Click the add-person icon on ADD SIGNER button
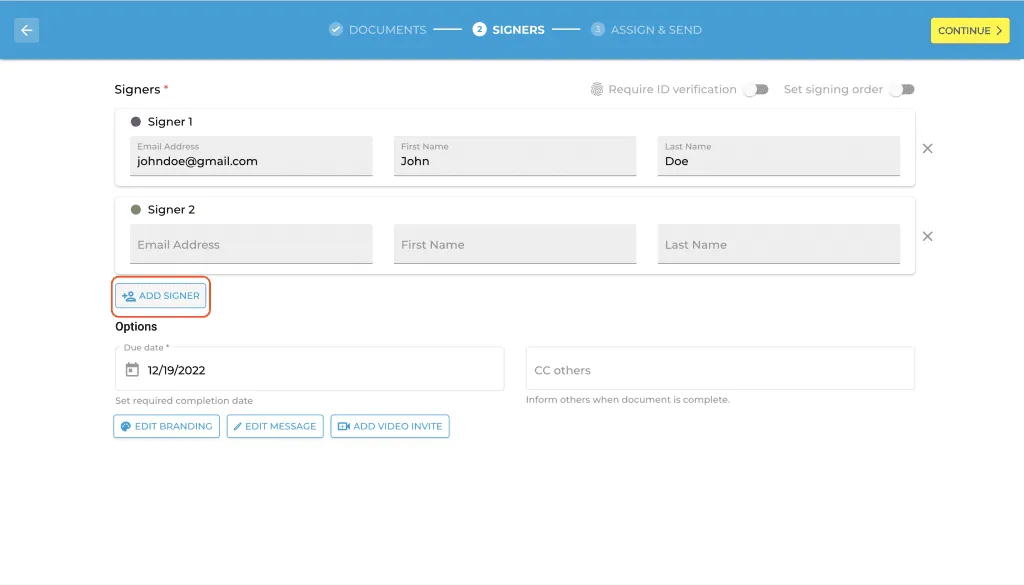Screen dimensions: 1024x585 tap(128, 296)
